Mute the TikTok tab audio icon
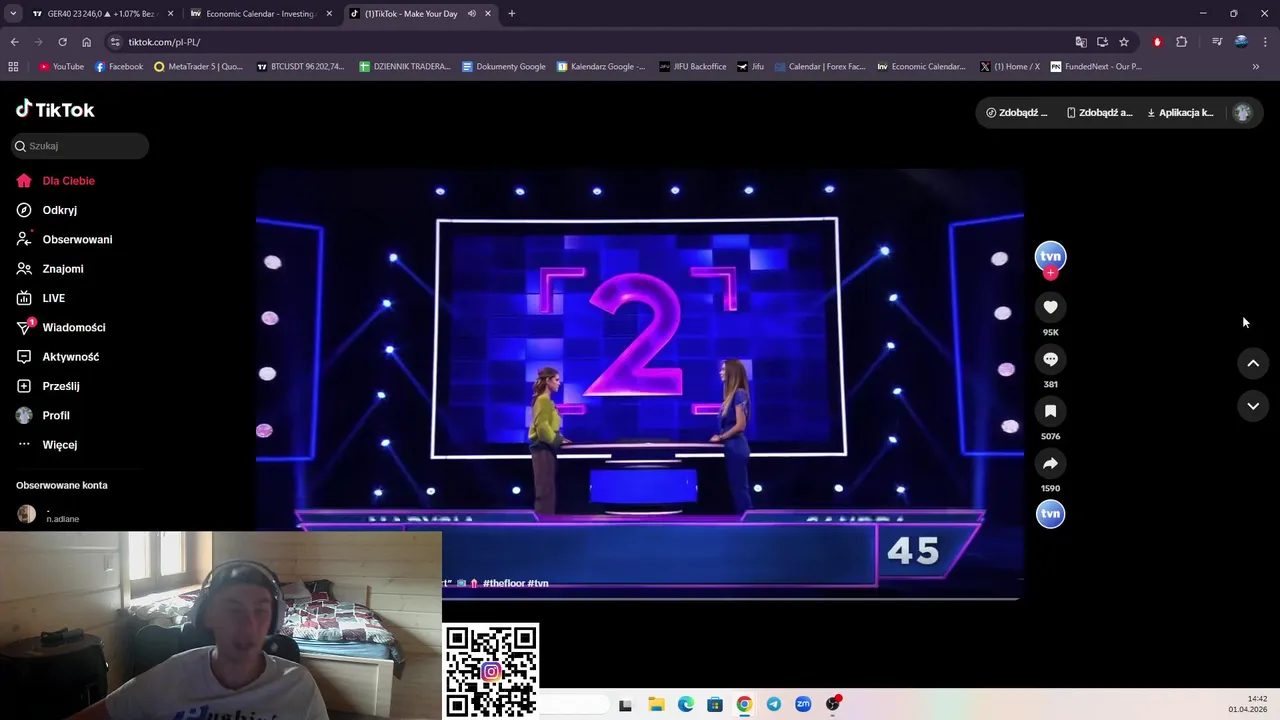1280x720 pixels. 471,14
